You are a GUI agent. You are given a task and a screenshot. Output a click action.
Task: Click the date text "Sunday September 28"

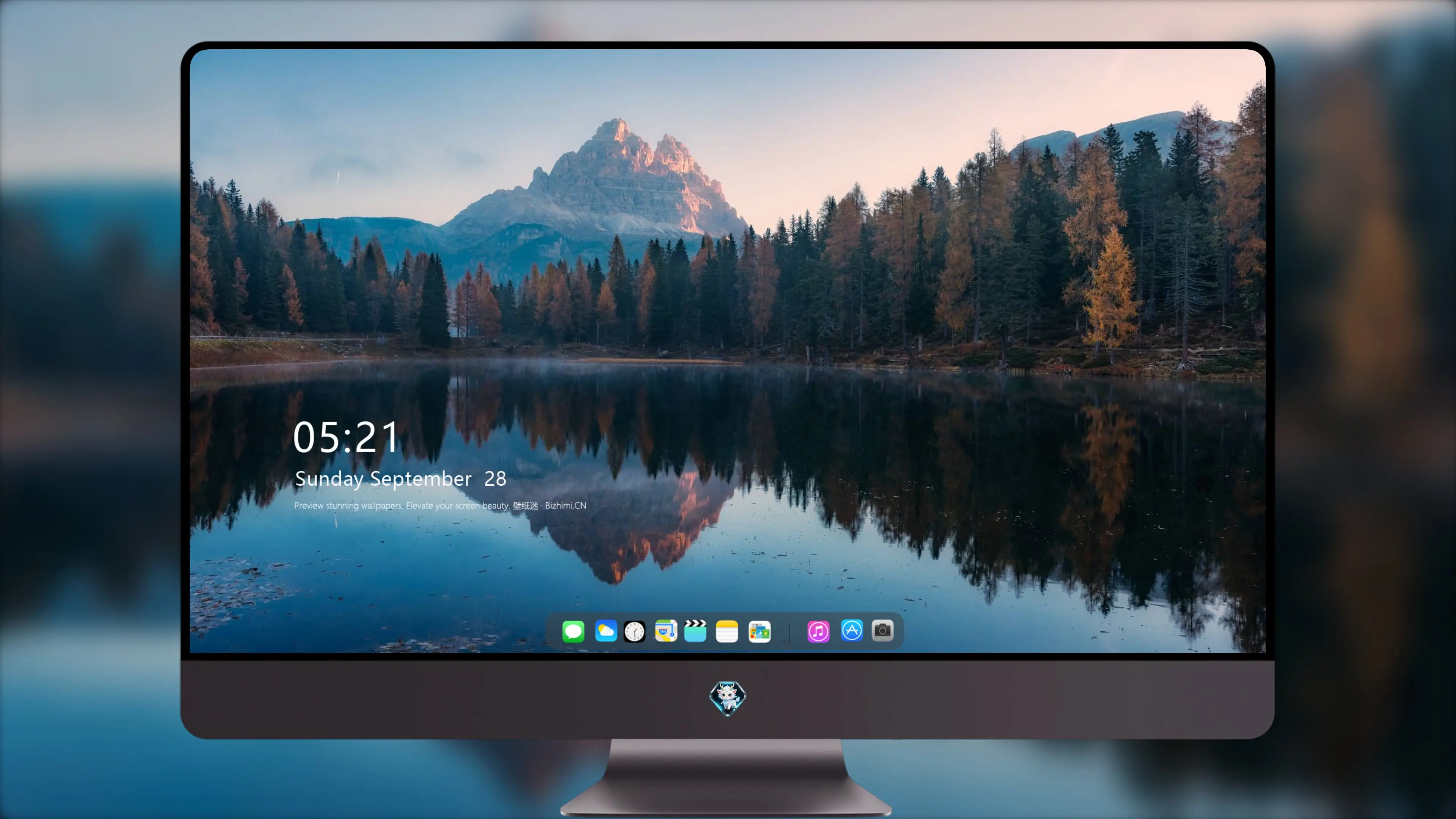(400, 479)
